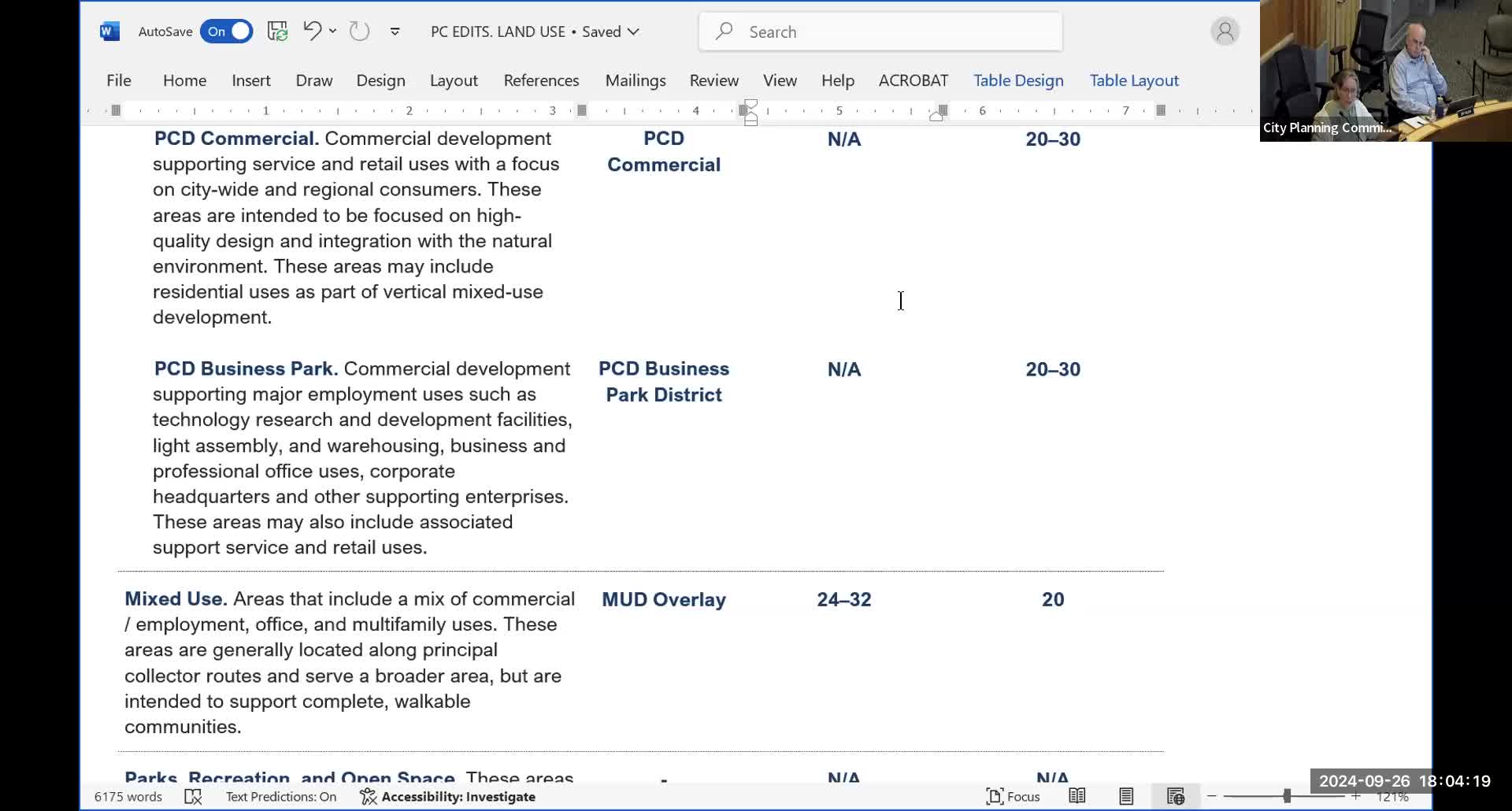Enable Focus mode from the status bar
This screenshot has height=811, width=1512.
coord(1014,797)
